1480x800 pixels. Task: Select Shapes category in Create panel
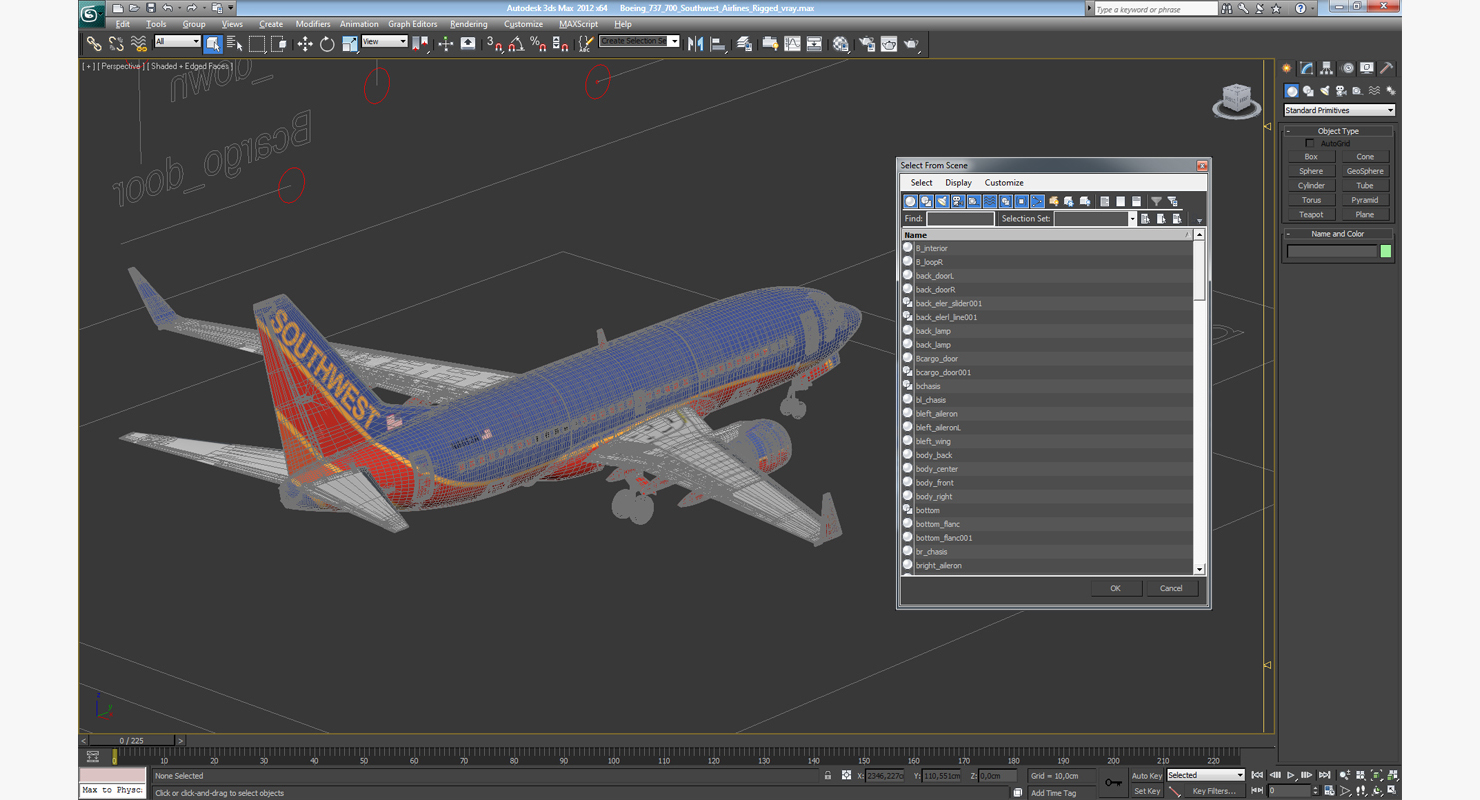point(1308,91)
